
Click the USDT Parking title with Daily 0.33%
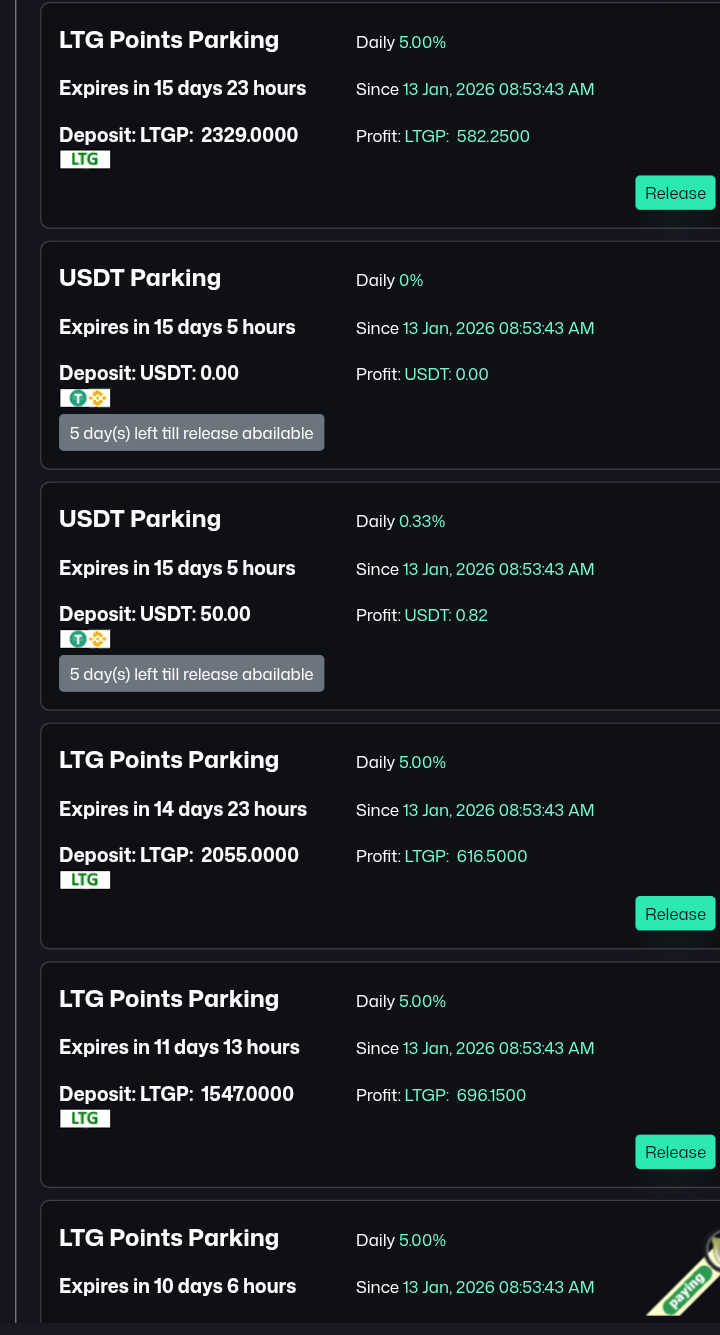tap(140, 519)
